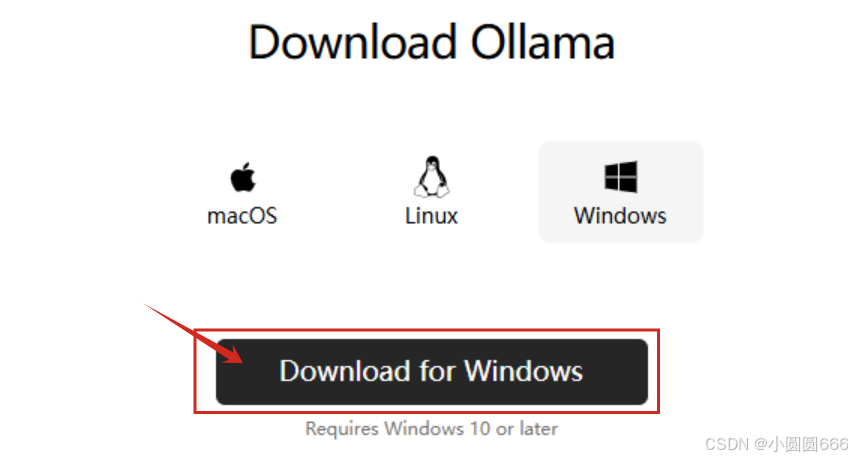Screen dimensions: 852x459
Task: Click the Download for Windows button
Action: pyautogui.click(x=431, y=372)
